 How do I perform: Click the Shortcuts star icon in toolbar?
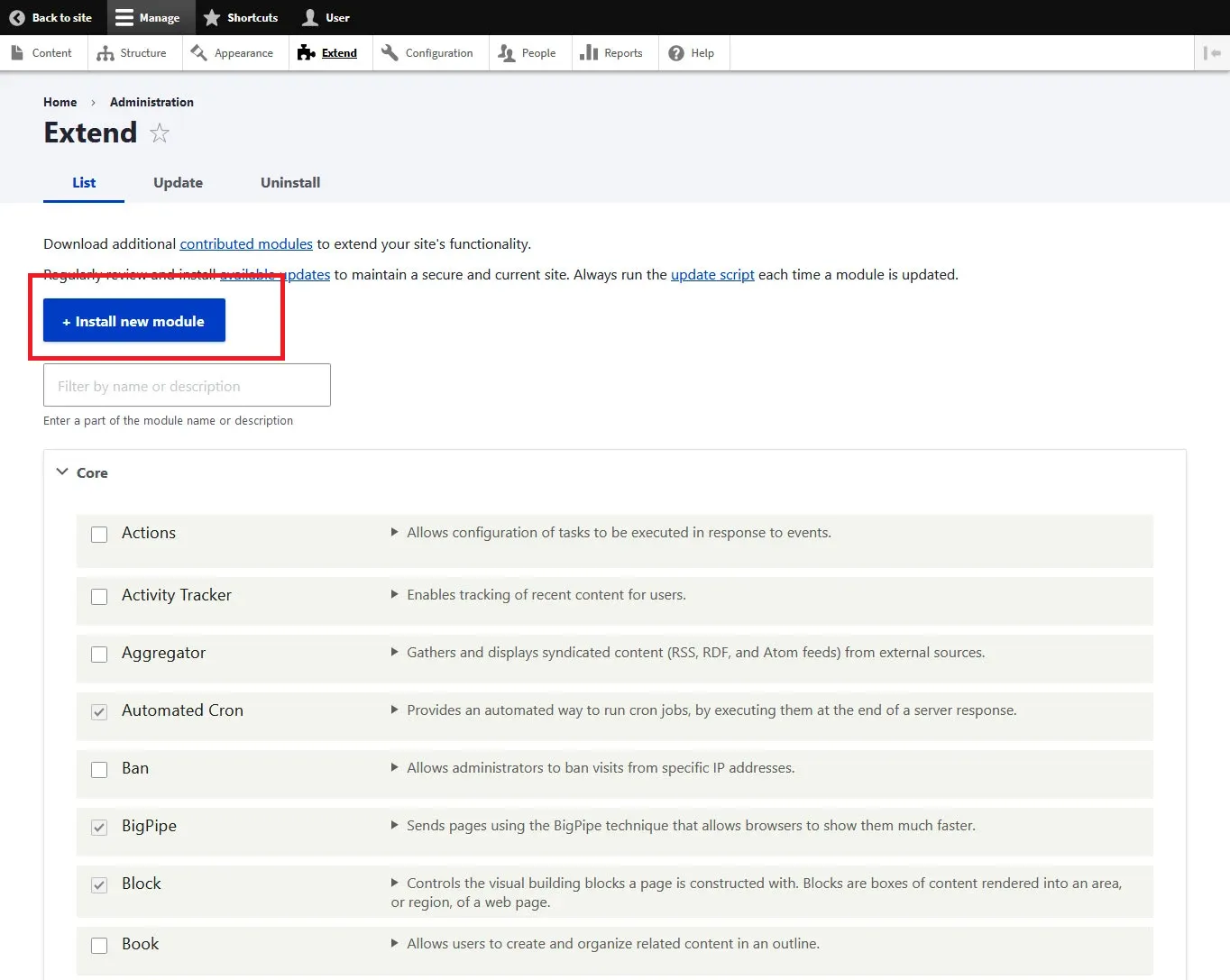212,17
